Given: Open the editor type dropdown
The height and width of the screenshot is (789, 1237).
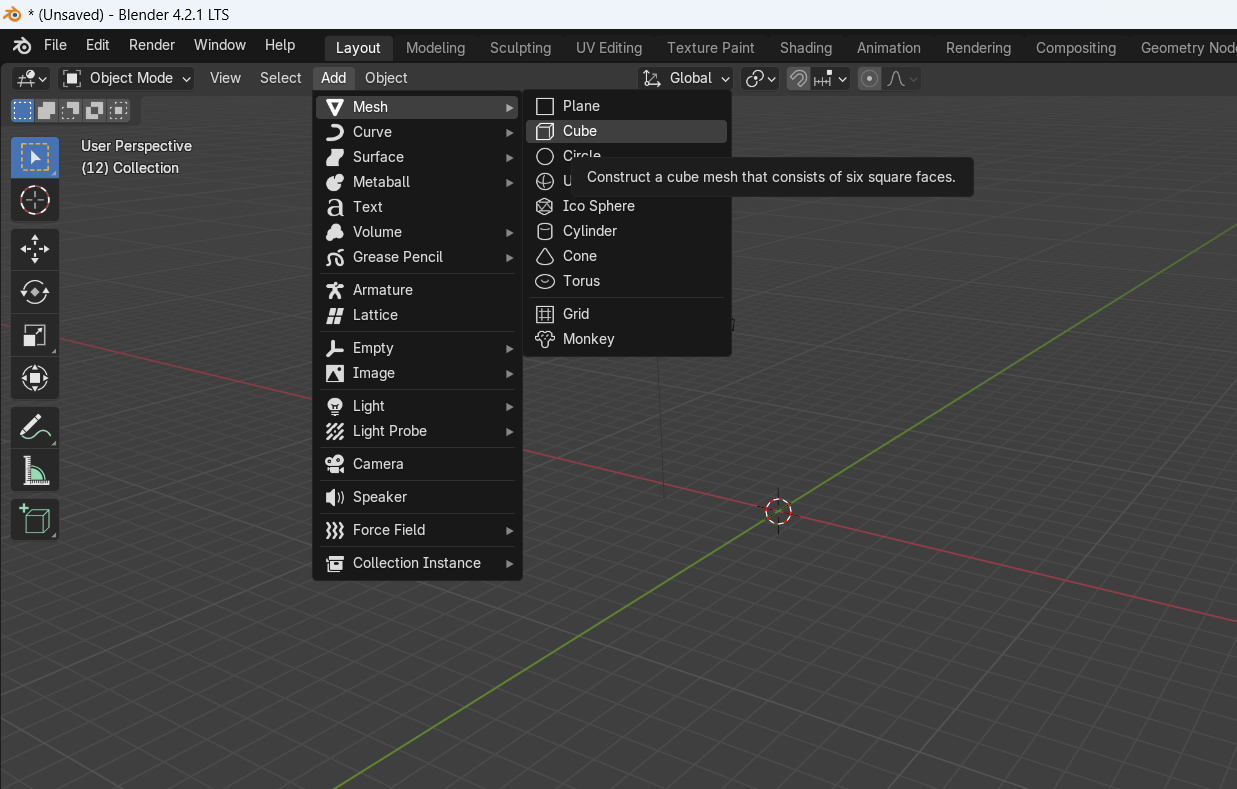Looking at the screenshot, I should point(32,78).
